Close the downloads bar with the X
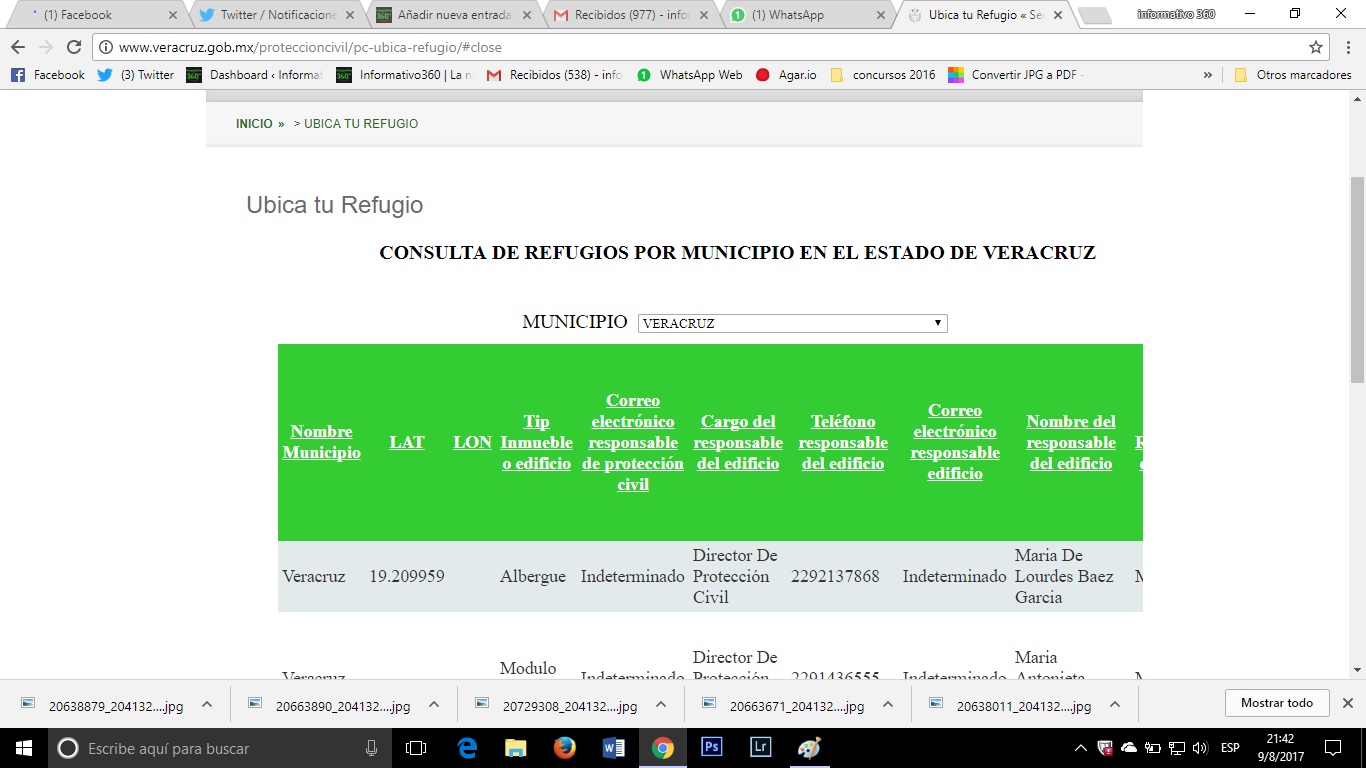Viewport: 1366px width, 768px height. pyautogui.click(x=1347, y=703)
